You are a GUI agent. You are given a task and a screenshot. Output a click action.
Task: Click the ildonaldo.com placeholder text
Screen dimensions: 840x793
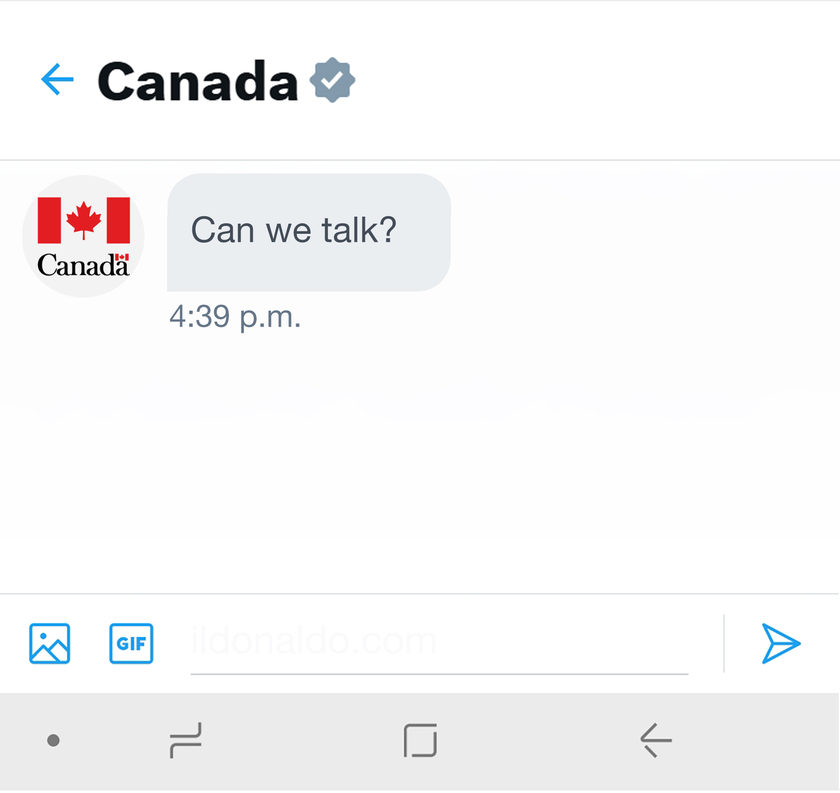click(313, 641)
